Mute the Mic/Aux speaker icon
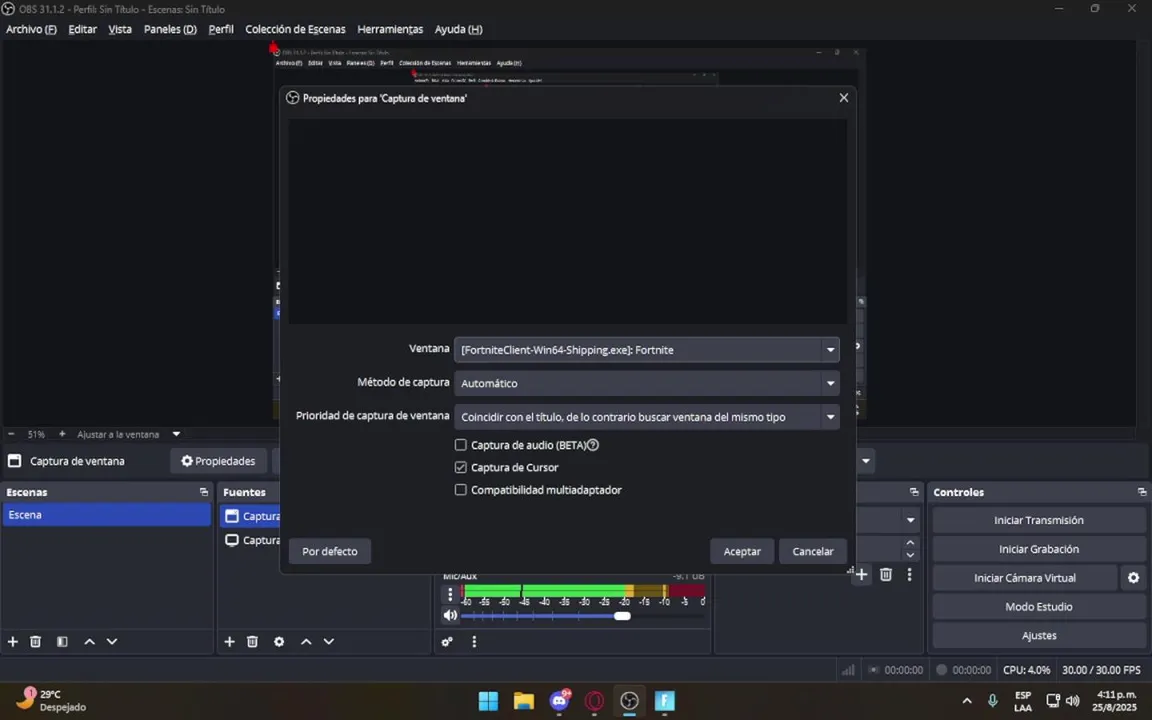Image resolution: width=1152 pixels, height=720 pixels. click(x=450, y=616)
